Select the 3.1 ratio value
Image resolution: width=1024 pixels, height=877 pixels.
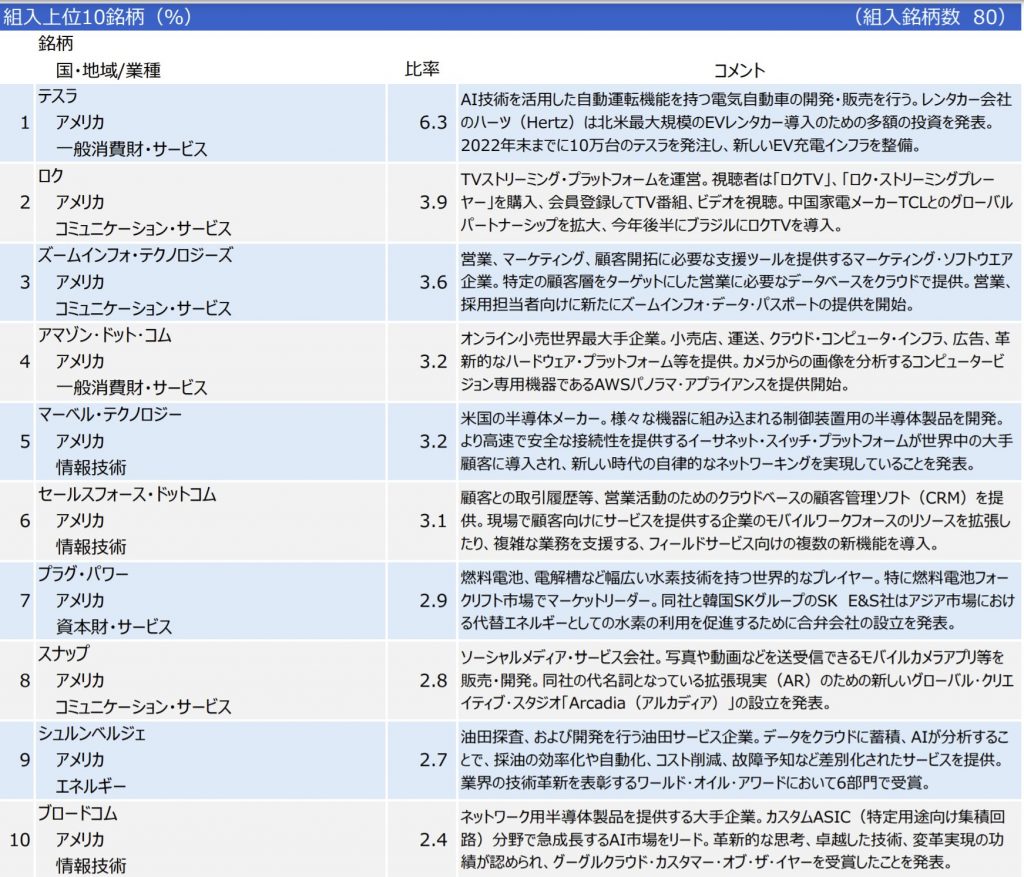433,520
